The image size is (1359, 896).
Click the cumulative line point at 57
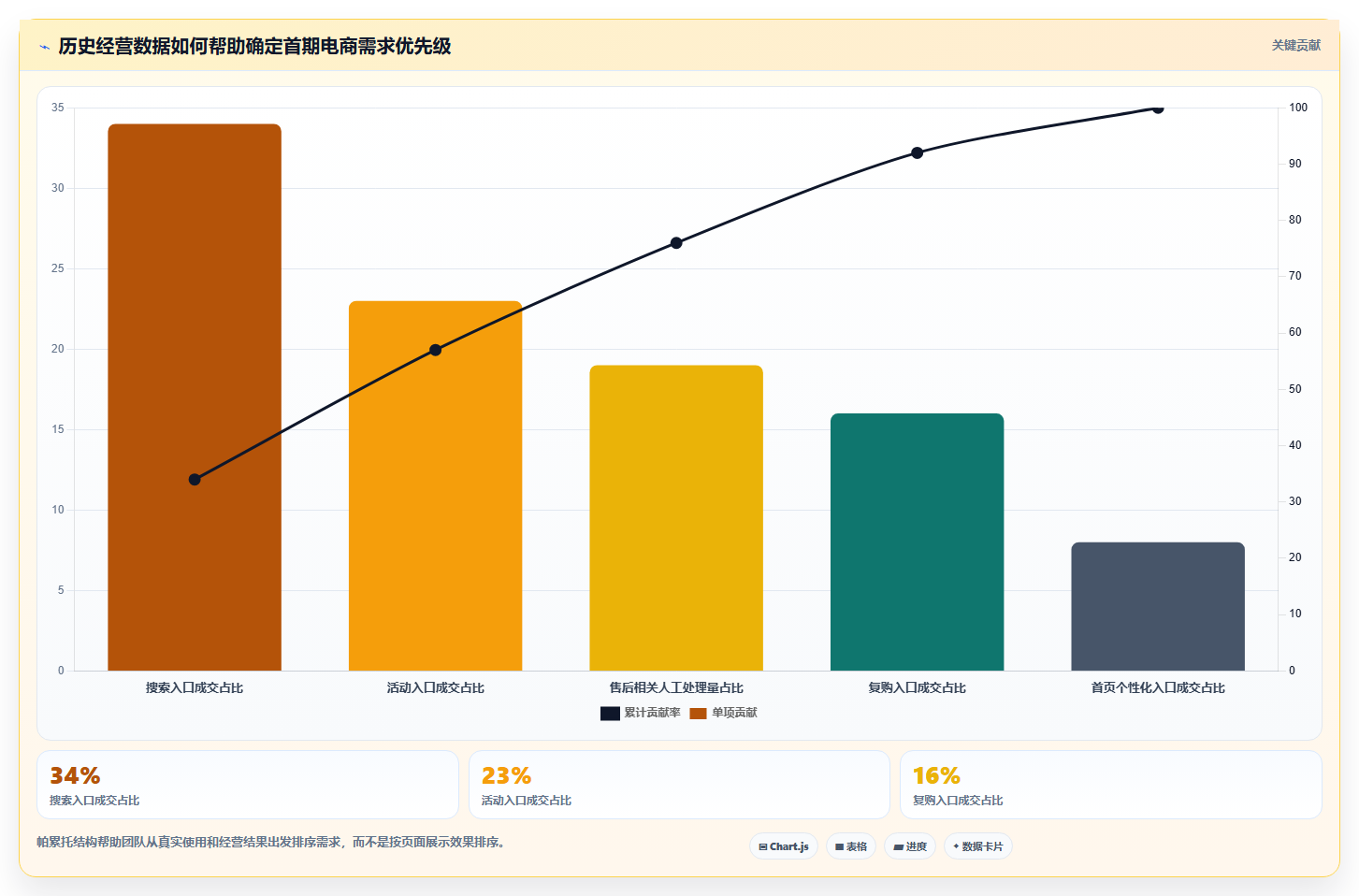435,350
